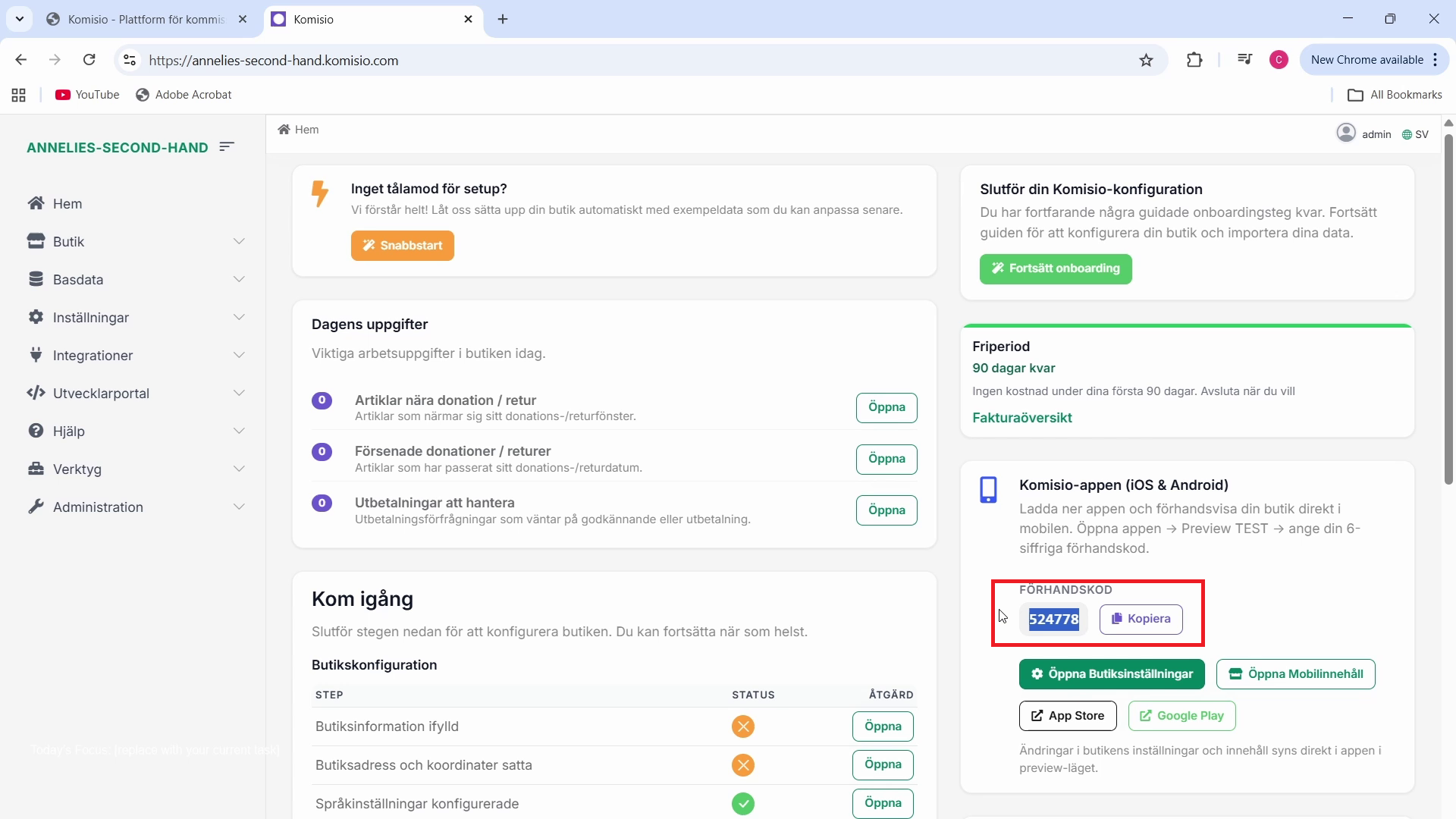
Task: Click the SV language globe icon
Action: coord(1407,135)
